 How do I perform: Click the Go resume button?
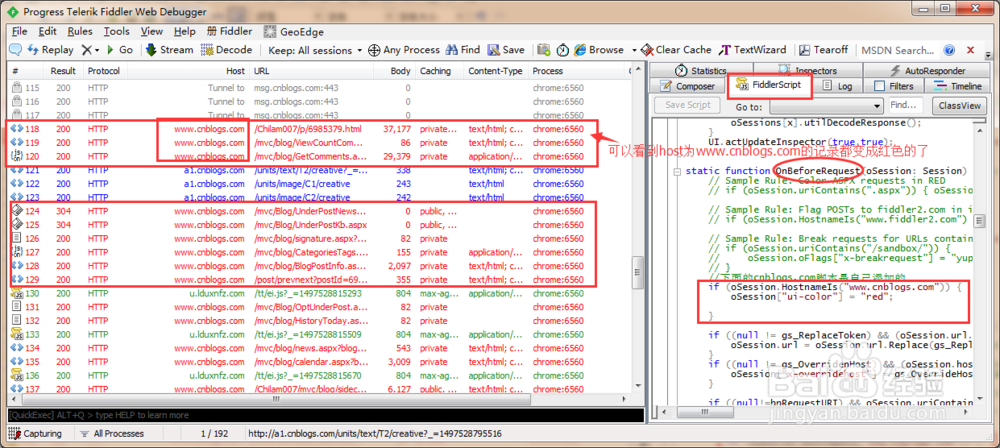pyautogui.click(x=119, y=50)
